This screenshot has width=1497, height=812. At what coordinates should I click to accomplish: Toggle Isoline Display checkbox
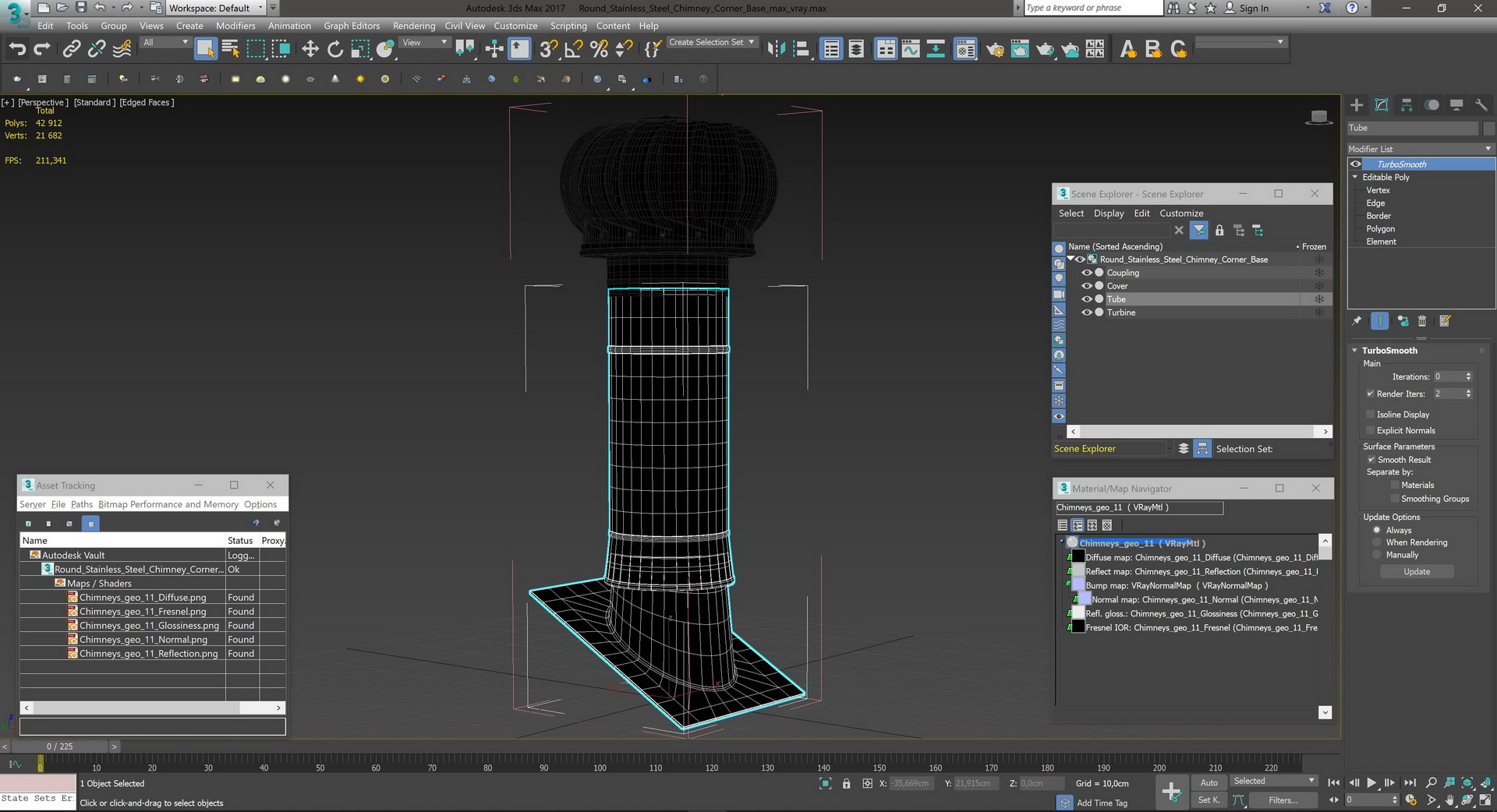(1371, 415)
